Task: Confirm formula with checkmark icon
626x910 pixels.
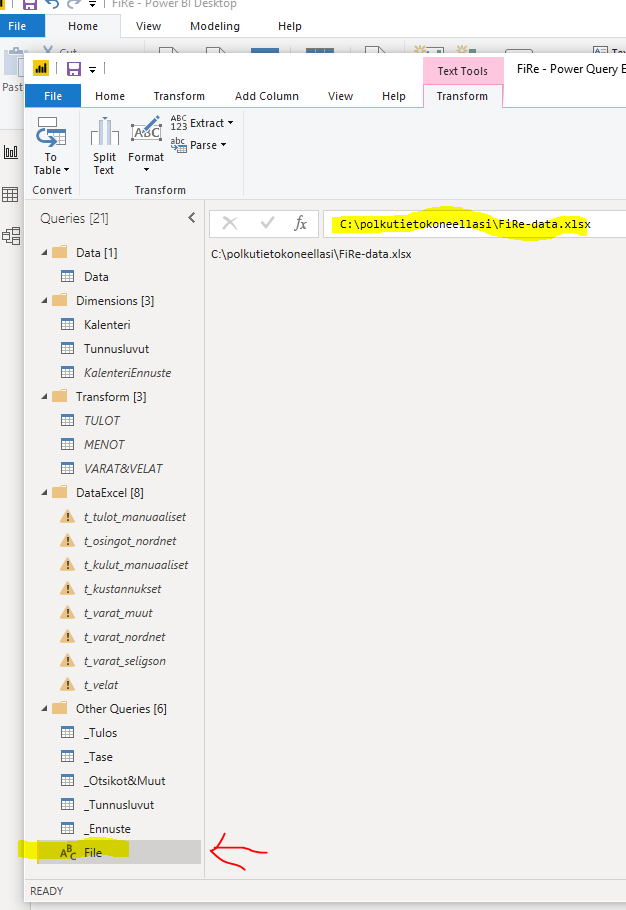Action: click(267, 223)
